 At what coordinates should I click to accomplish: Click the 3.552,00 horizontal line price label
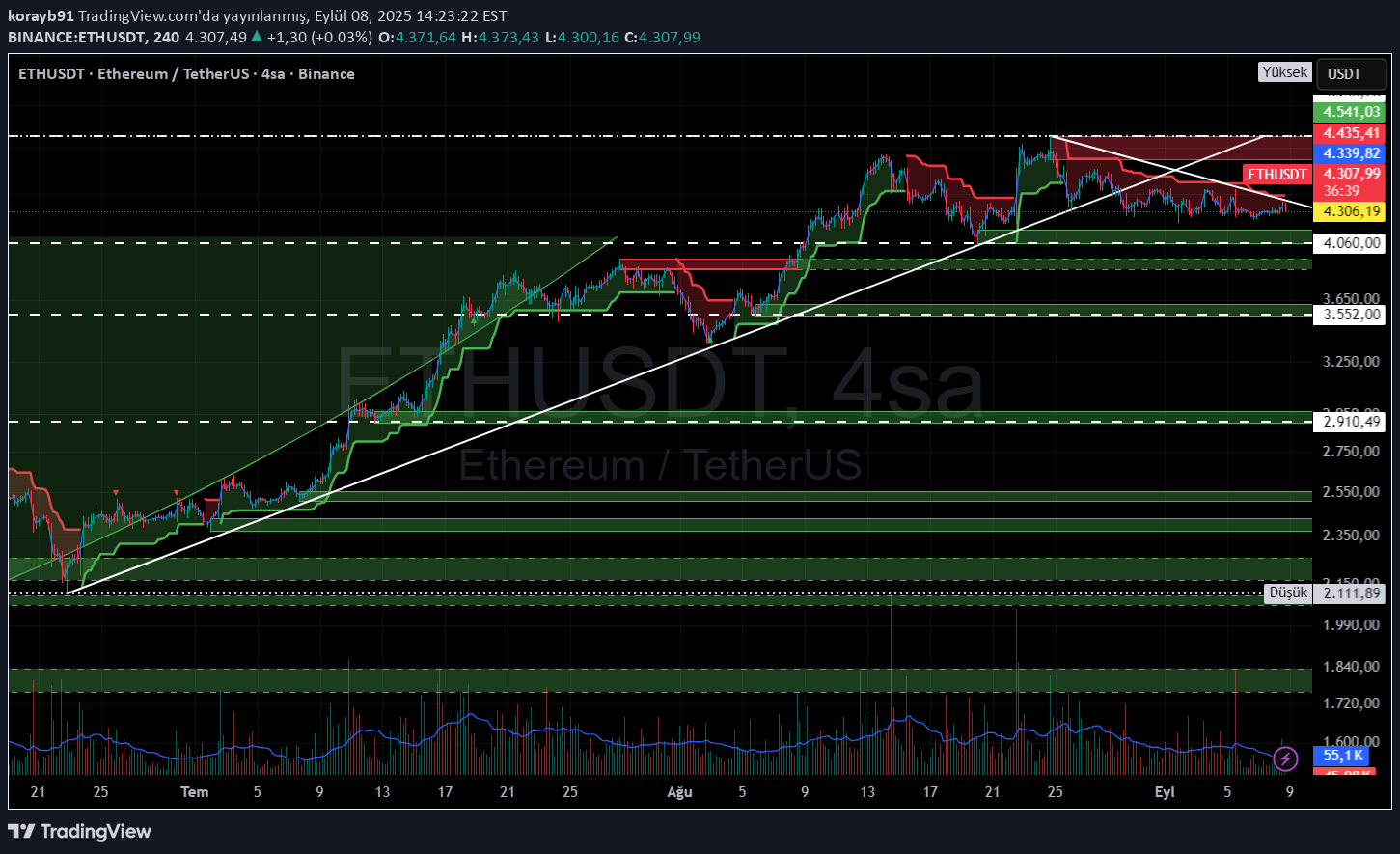coord(1349,315)
